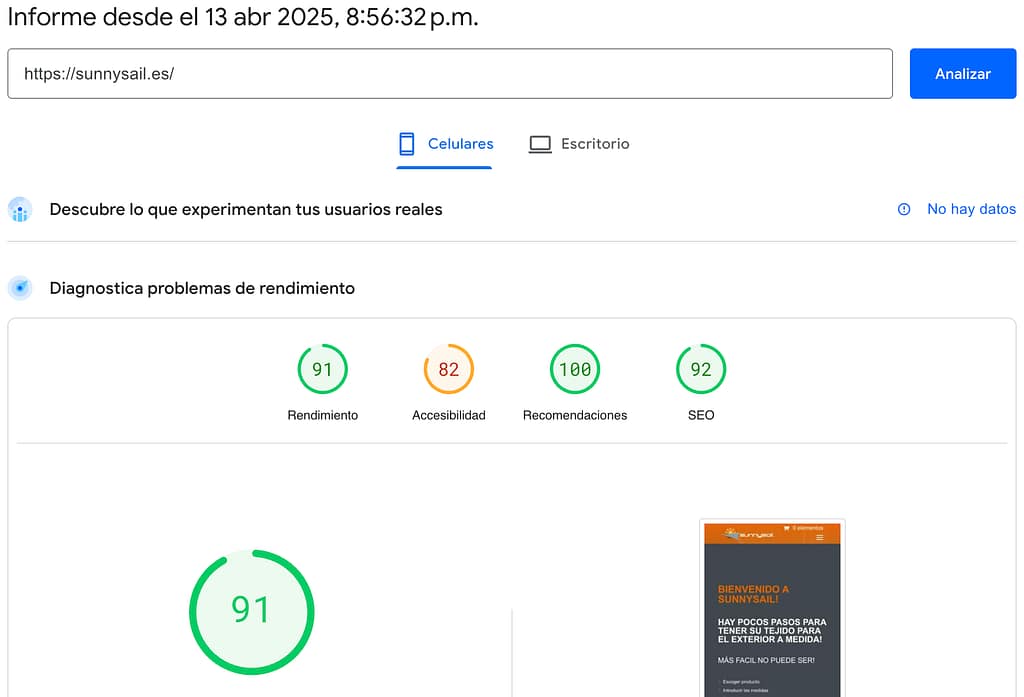The height and width of the screenshot is (697, 1024).
Task: Select the small Rendimiento 91 score gauge
Action: [x=322, y=369]
